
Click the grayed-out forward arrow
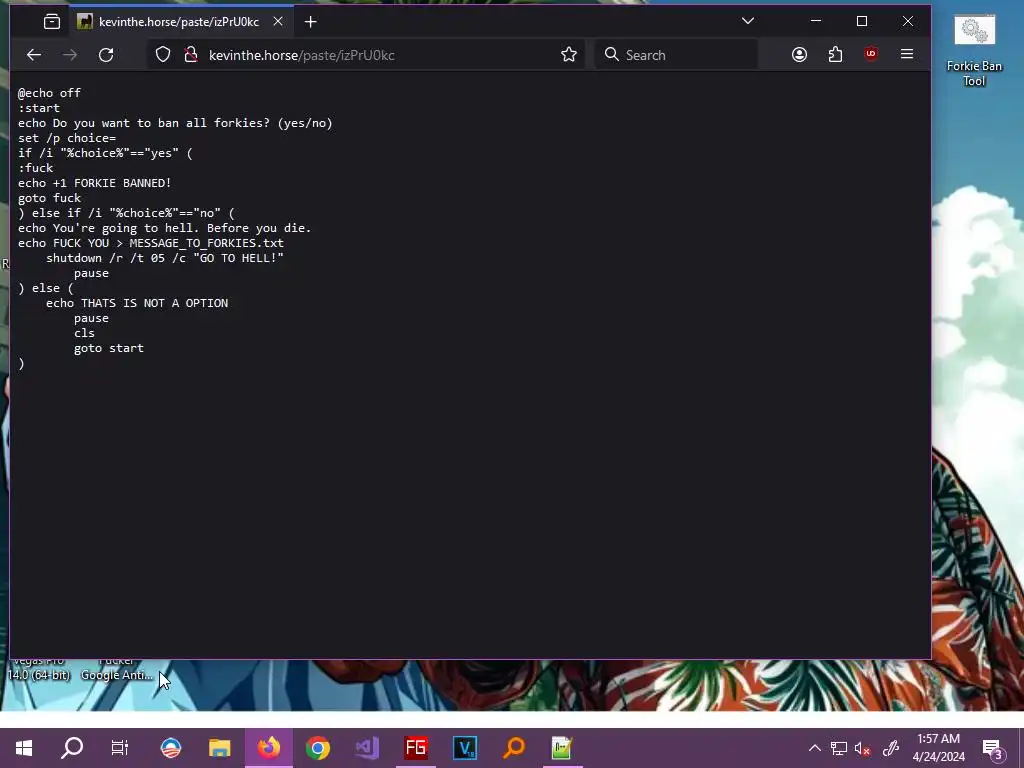(70, 55)
